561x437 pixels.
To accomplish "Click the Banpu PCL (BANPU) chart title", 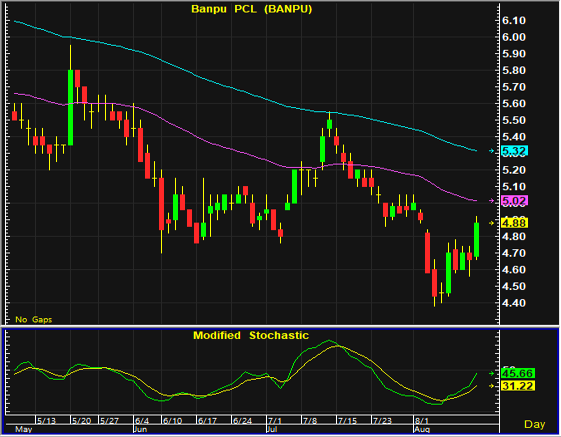I will pyautogui.click(x=252, y=9).
